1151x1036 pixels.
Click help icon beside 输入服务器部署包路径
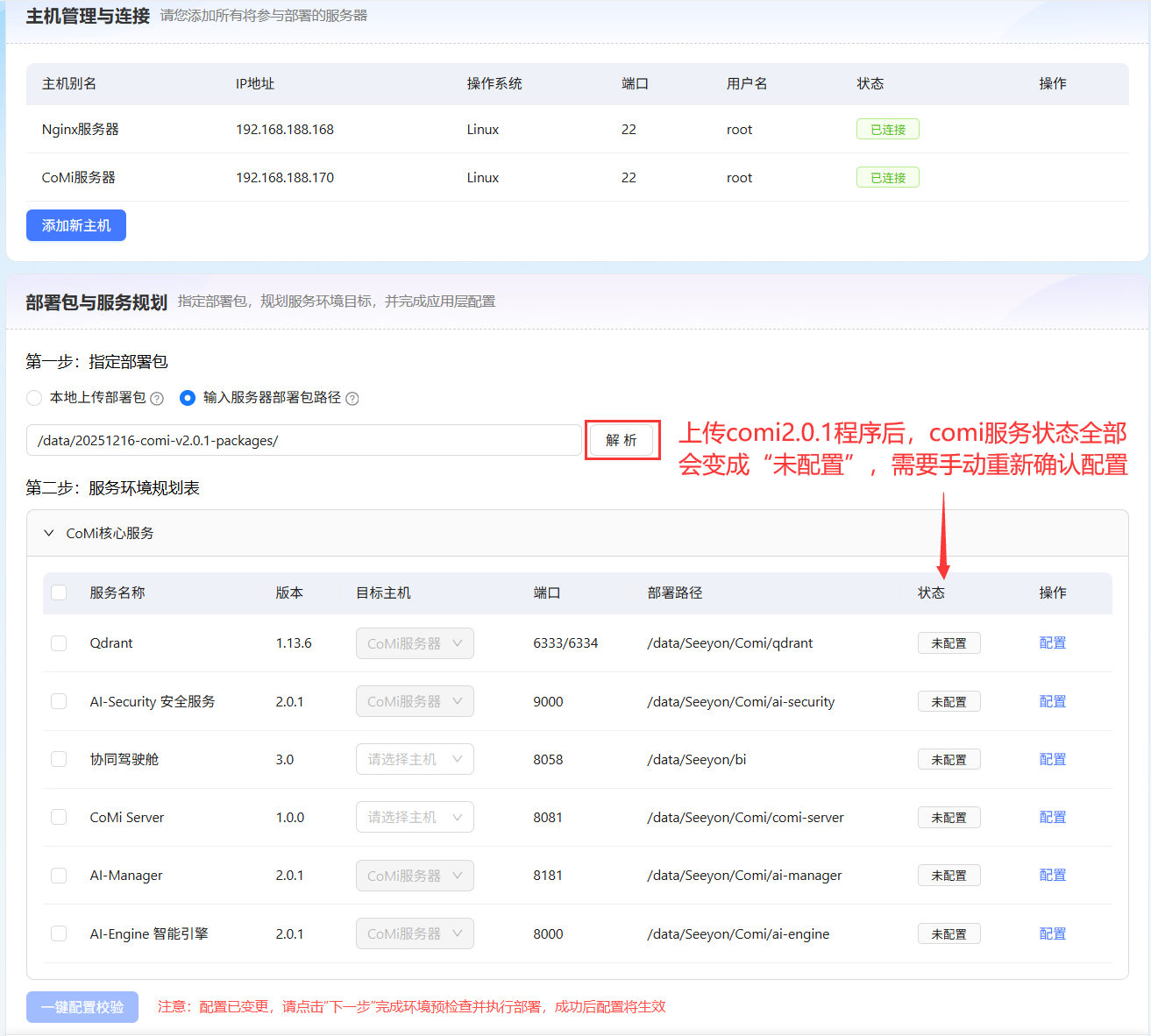coord(352,399)
